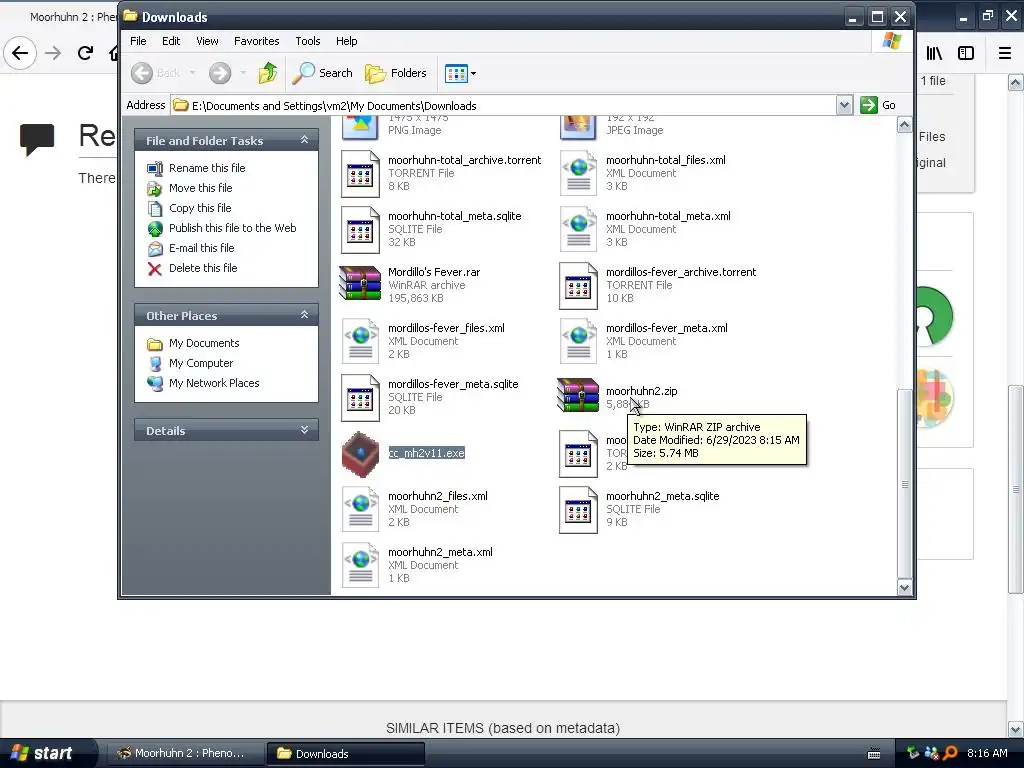Select Mordillo's Fever.rar WinRAR icon
The height and width of the screenshot is (768, 1024).
pos(360,284)
